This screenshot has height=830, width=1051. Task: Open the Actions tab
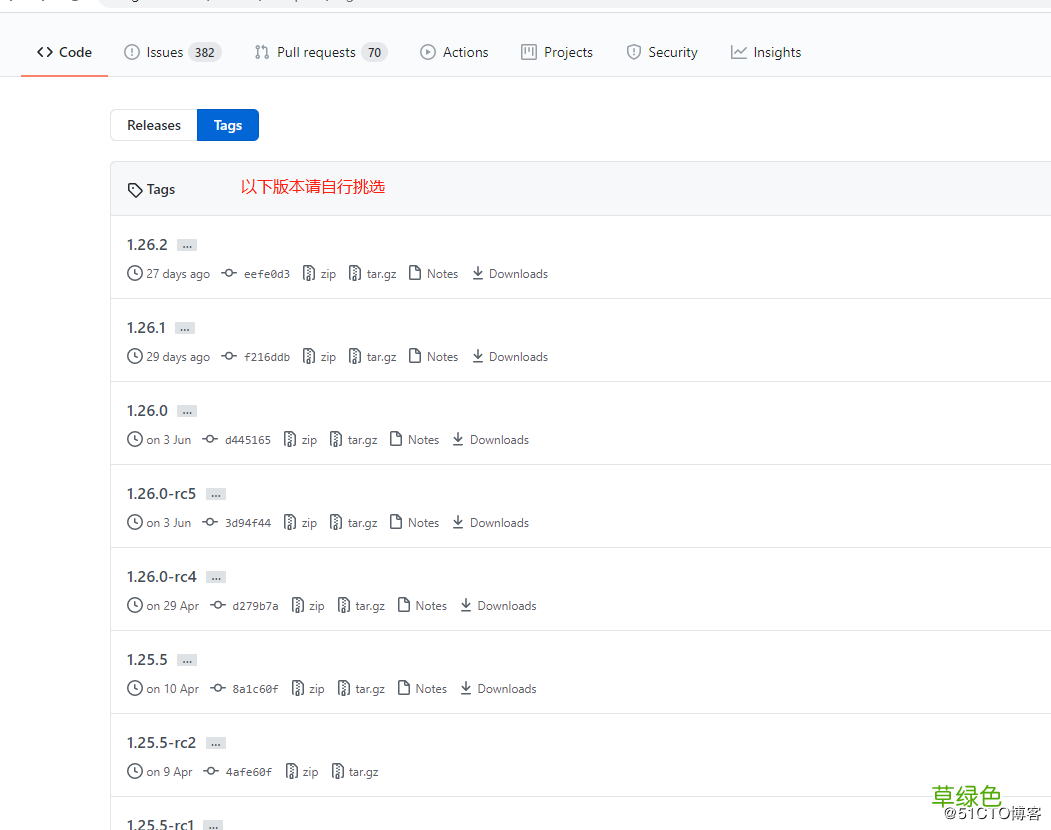(x=454, y=52)
